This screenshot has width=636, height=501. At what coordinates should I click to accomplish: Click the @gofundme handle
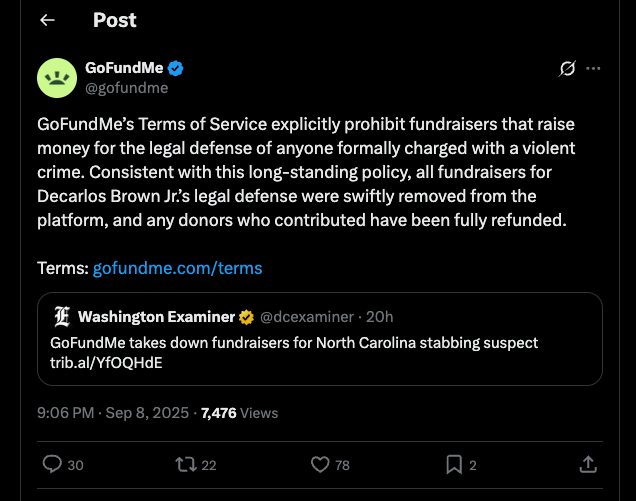pos(127,88)
